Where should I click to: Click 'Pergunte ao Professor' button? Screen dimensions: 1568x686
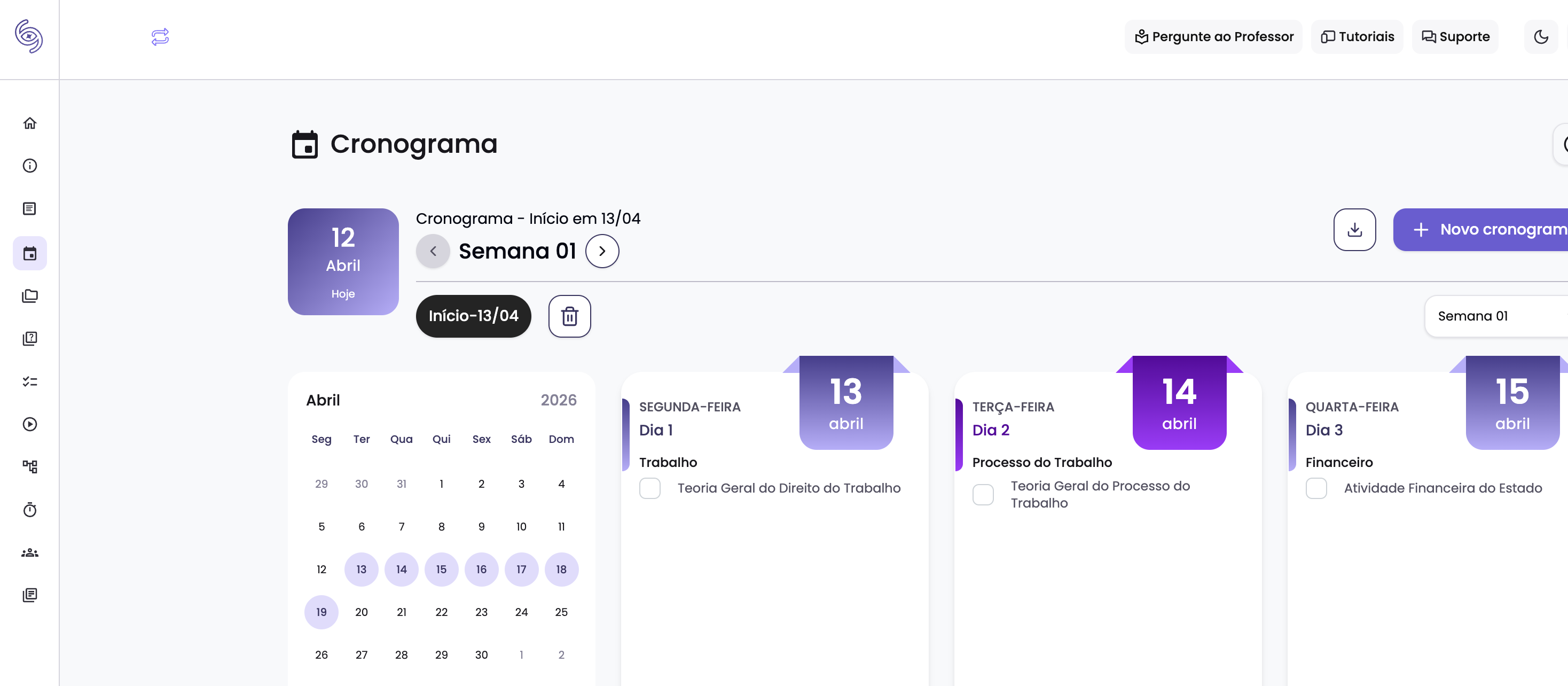[x=1213, y=36]
